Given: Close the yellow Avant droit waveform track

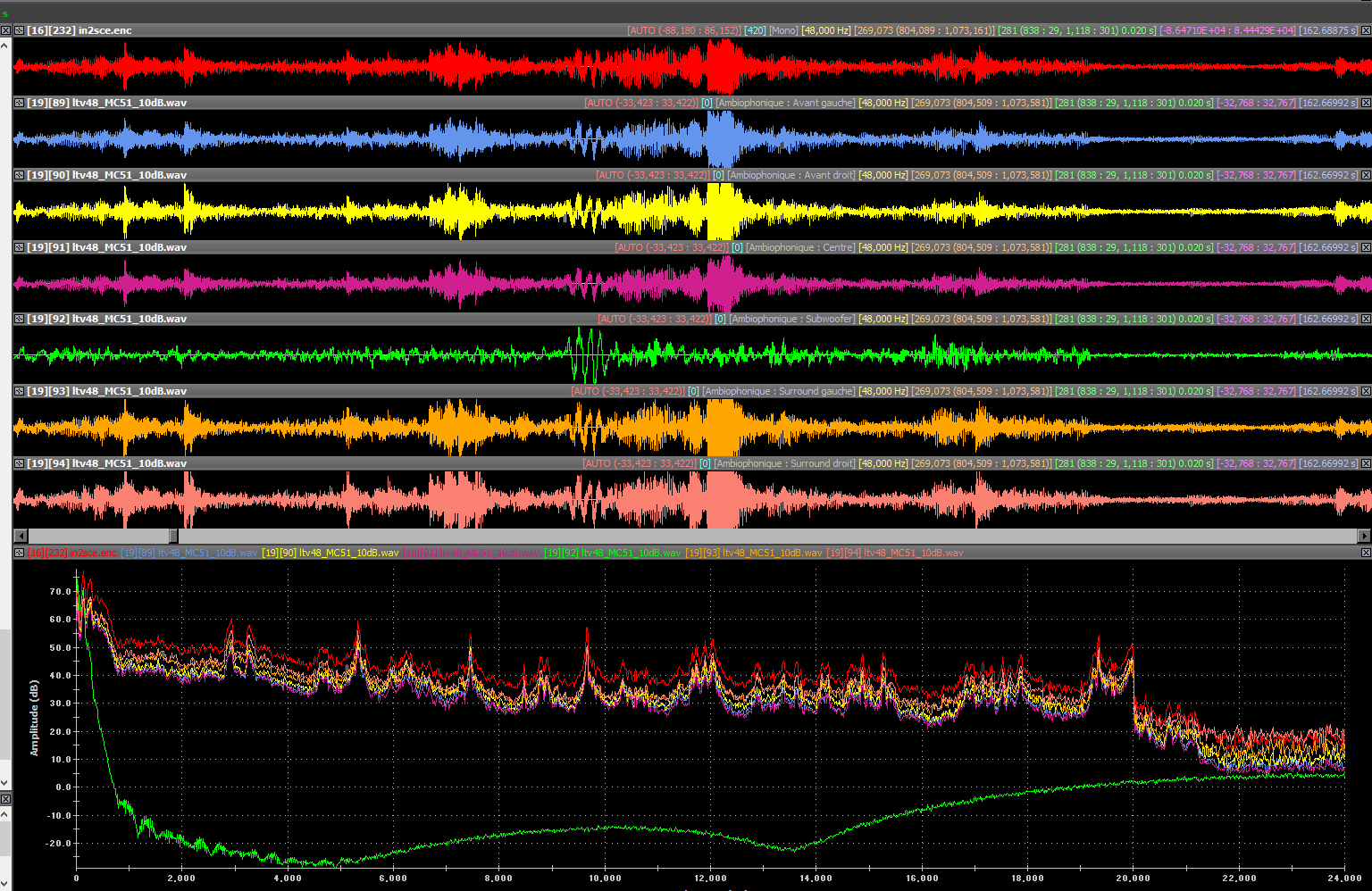Looking at the screenshot, I should (1366, 175).
